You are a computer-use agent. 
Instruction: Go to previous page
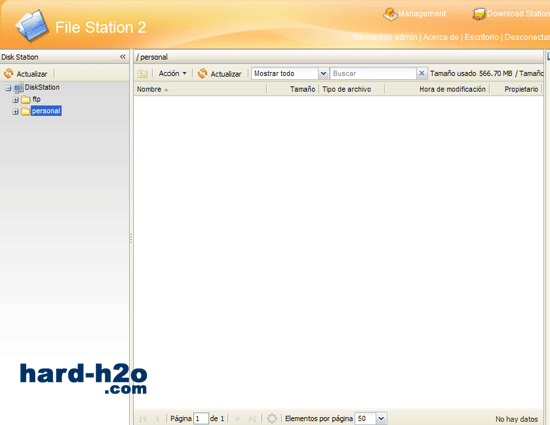click(x=157, y=418)
